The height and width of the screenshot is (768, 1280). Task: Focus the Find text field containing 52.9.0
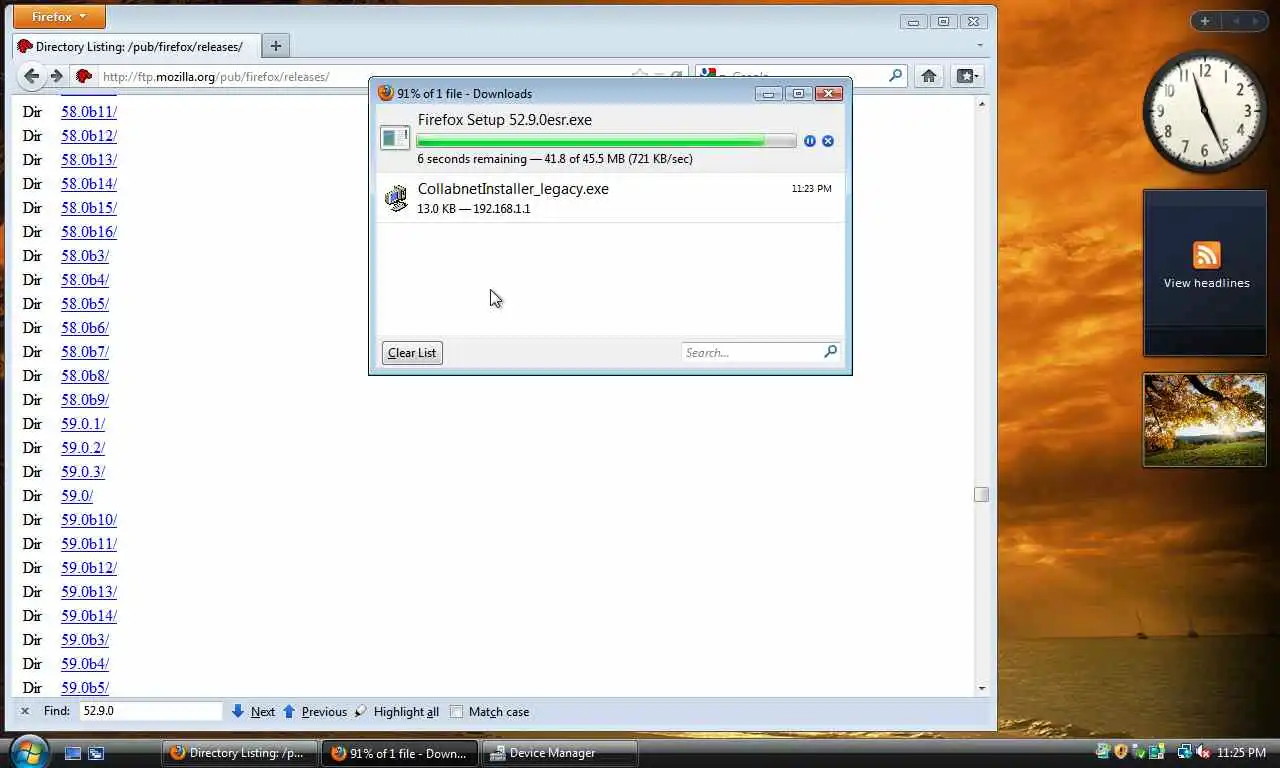pyautogui.click(x=150, y=711)
